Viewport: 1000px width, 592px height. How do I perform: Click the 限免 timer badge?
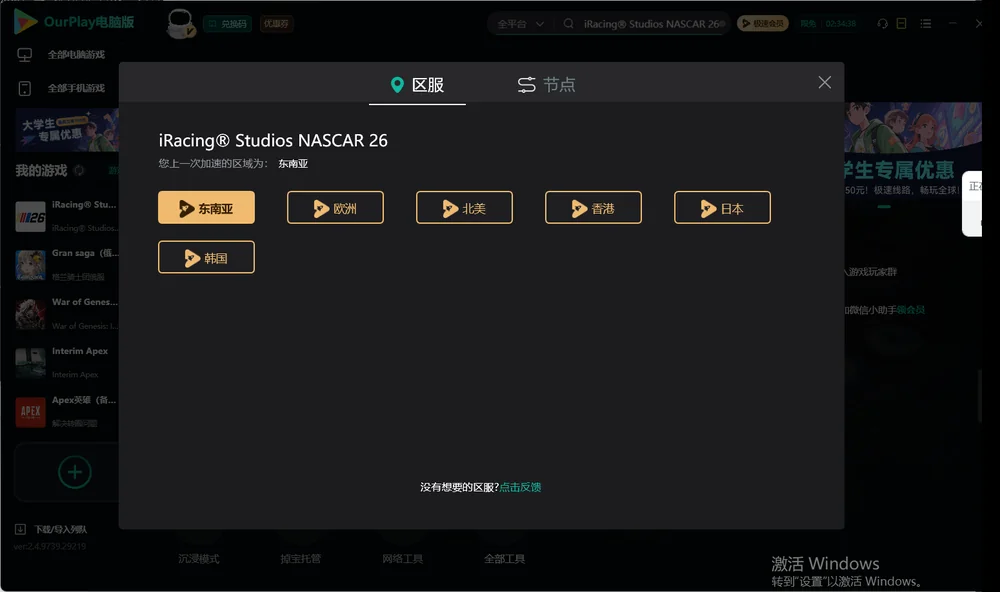point(828,24)
